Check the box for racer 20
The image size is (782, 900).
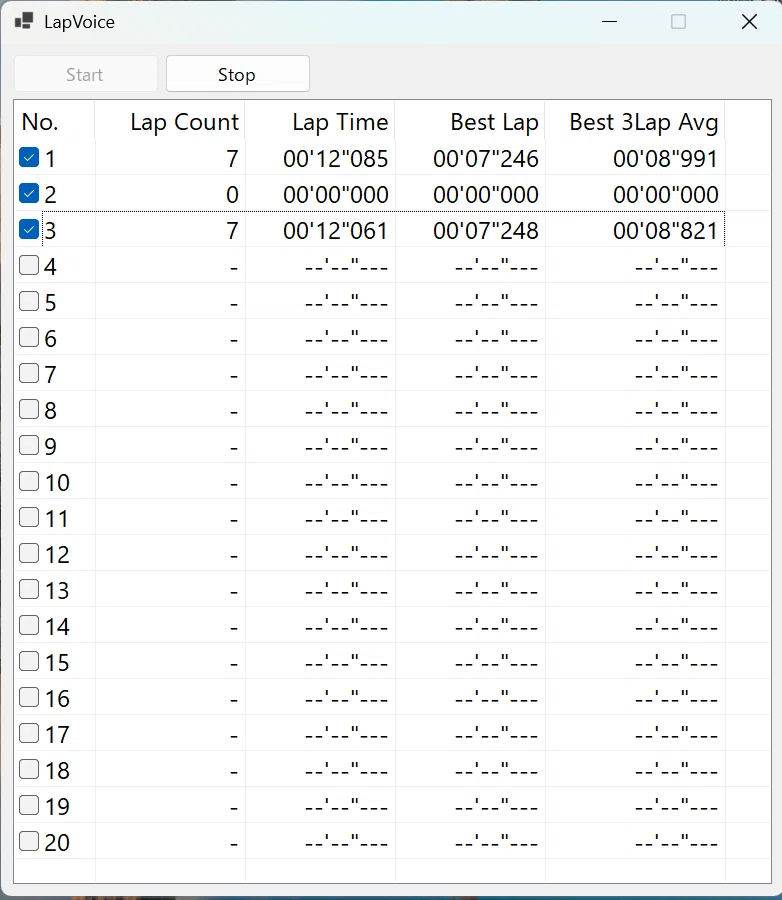(x=29, y=841)
